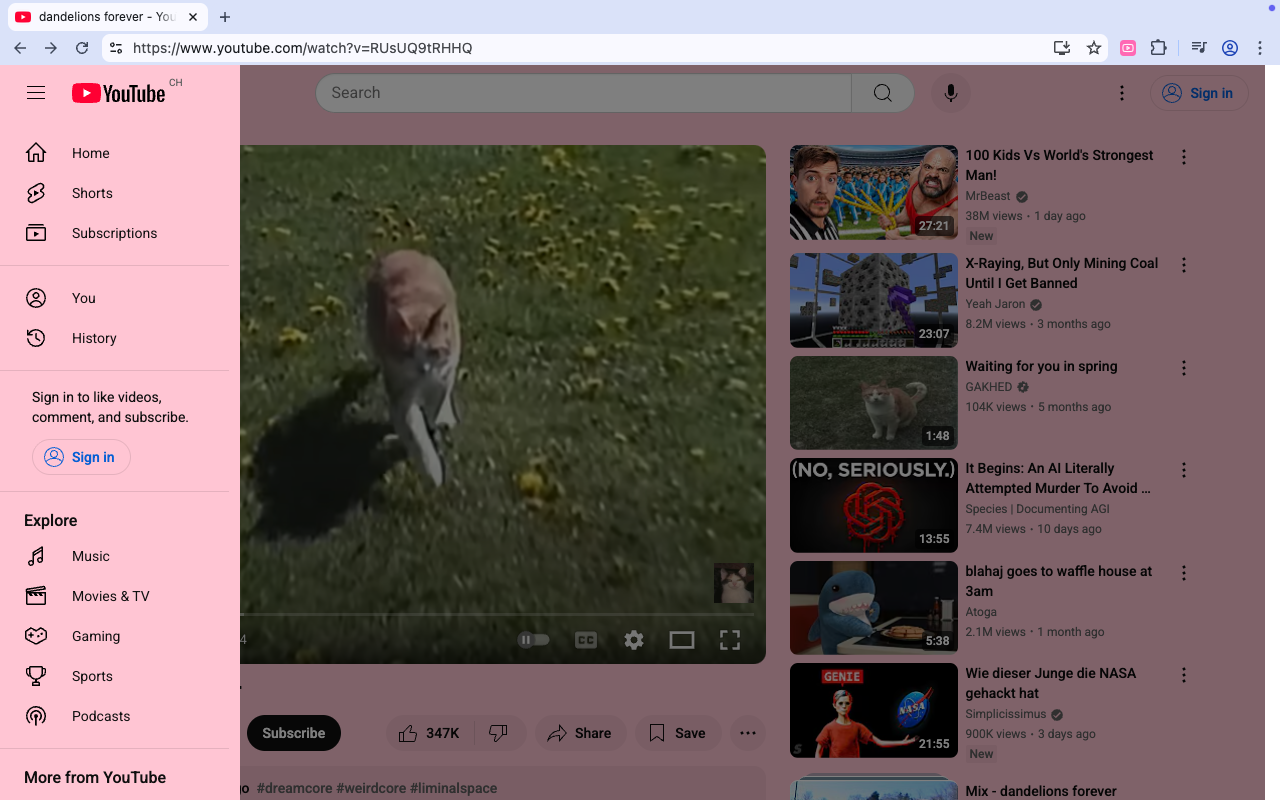Screen dimensions: 1280x800
Task: Click the address bar URL
Action: tap(302, 48)
